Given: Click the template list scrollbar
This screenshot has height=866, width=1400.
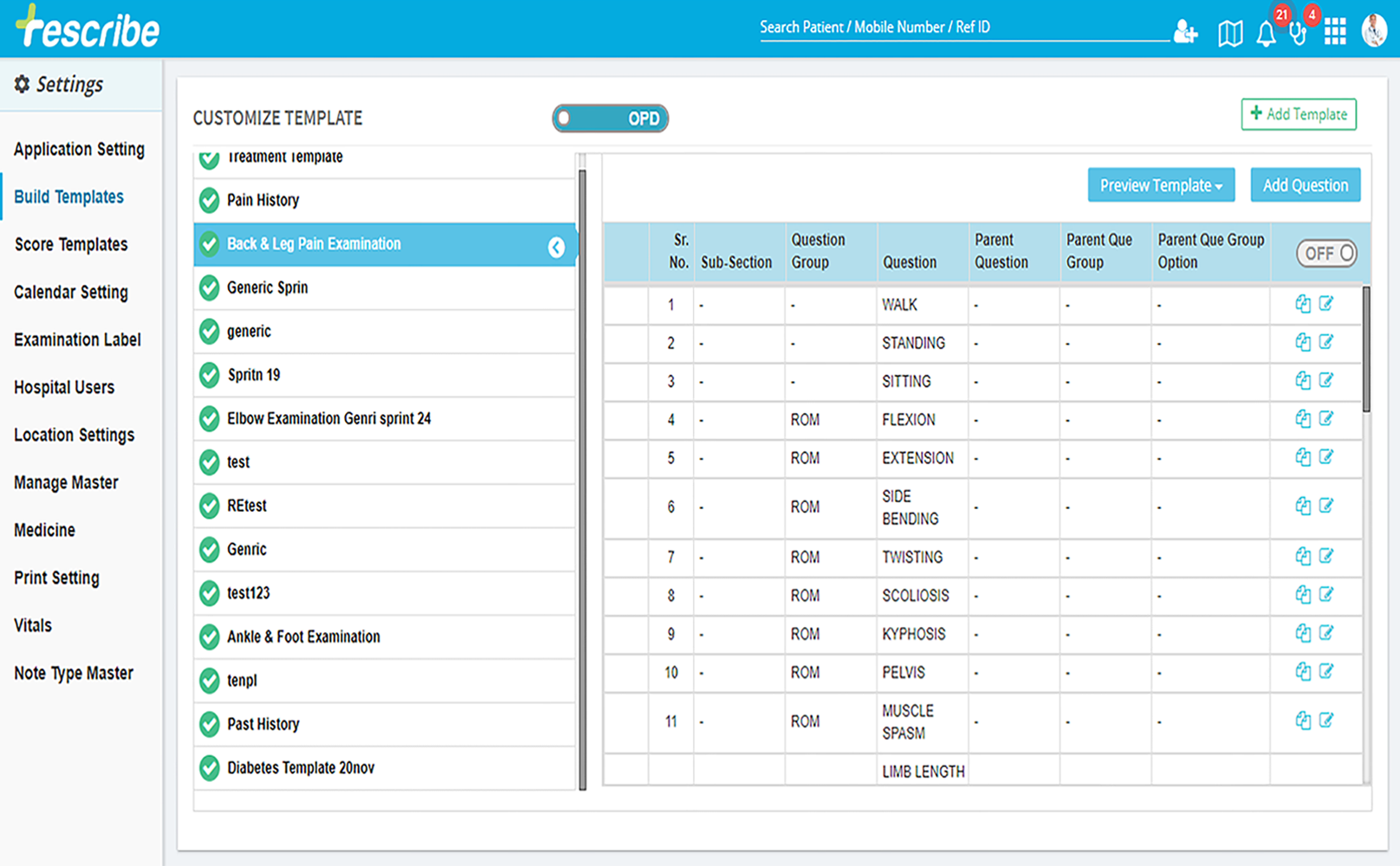Looking at the screenshot, I should pyautogui.click(x=582, y=479).
